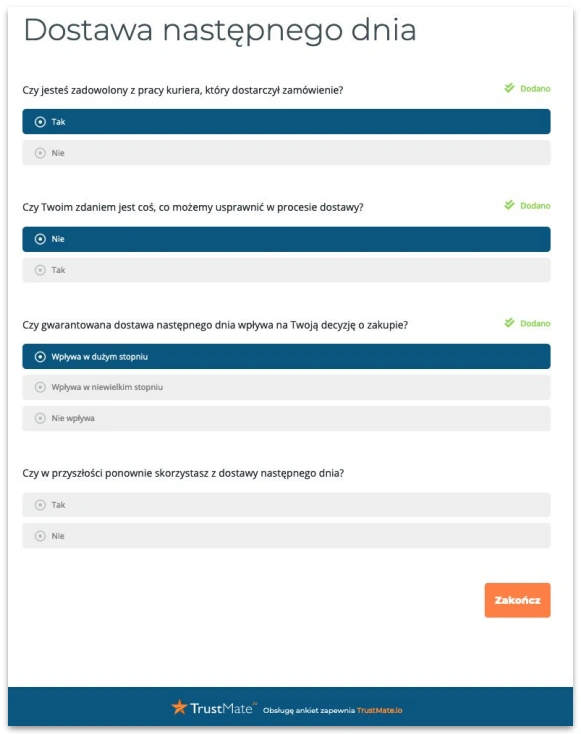Click the orange Zakończ button
This screenshot has height=734, width=581.
pyautogui.click(x=517, y=600)
